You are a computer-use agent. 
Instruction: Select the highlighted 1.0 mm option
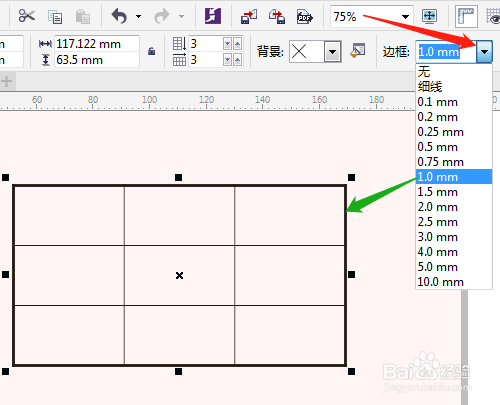(x=454, y=177)
